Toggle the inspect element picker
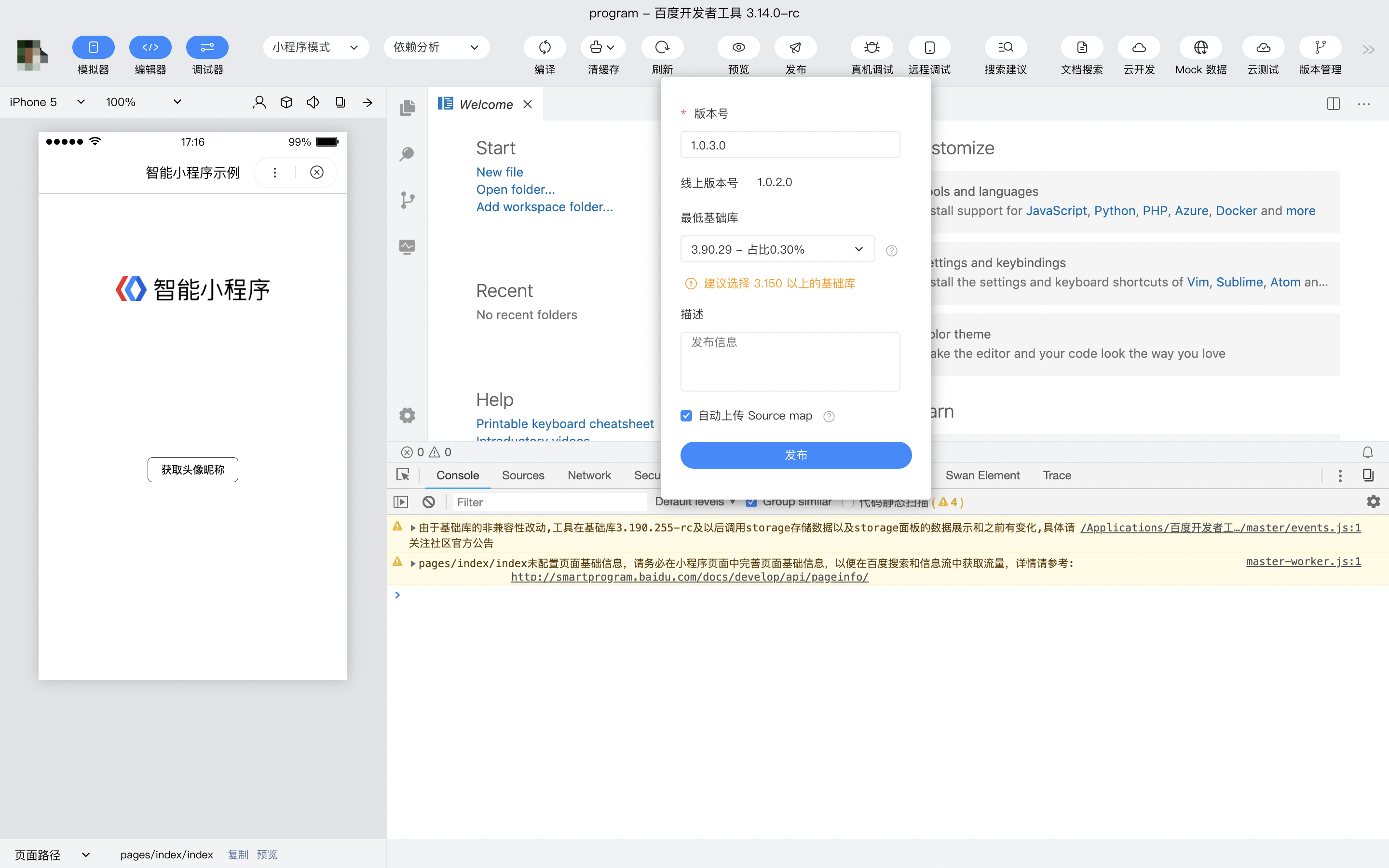The image size is (1389, 868). 403,475
